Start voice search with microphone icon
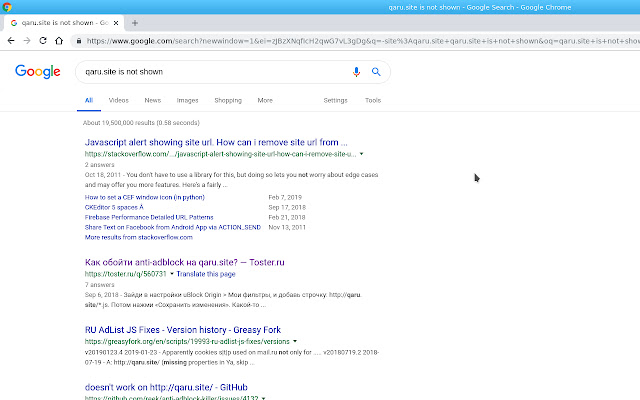Screen dimensions: 640x400 (x=356, y=72)
